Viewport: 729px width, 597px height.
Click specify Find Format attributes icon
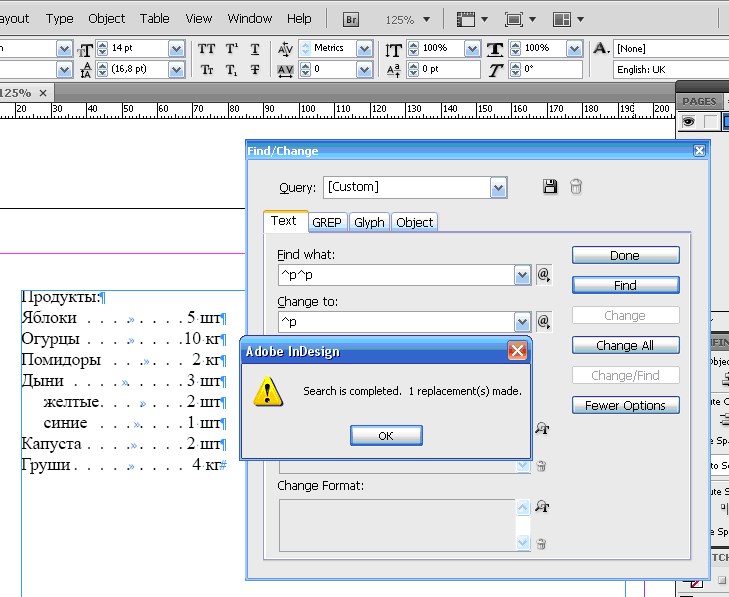542,428
